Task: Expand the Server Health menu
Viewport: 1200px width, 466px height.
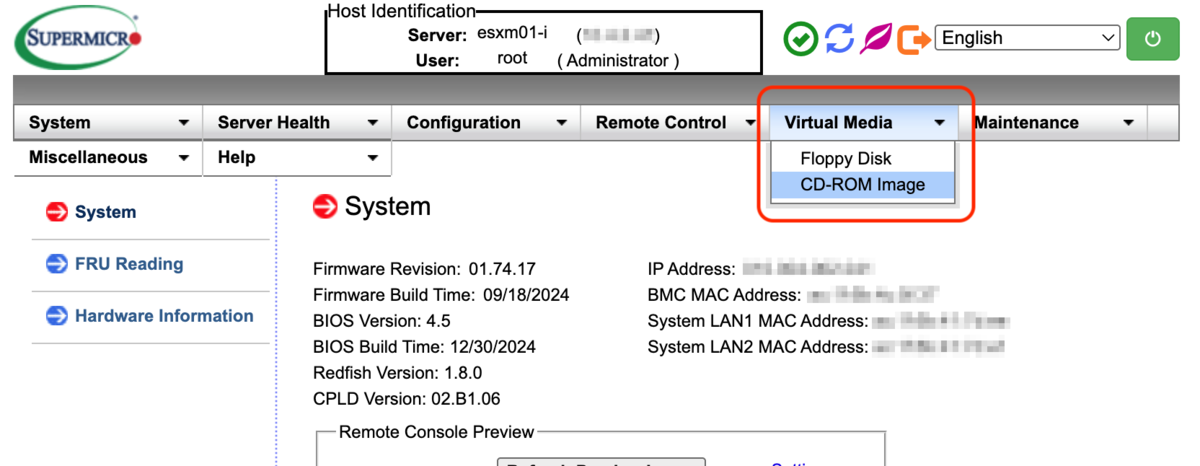Action: point(297,123)
